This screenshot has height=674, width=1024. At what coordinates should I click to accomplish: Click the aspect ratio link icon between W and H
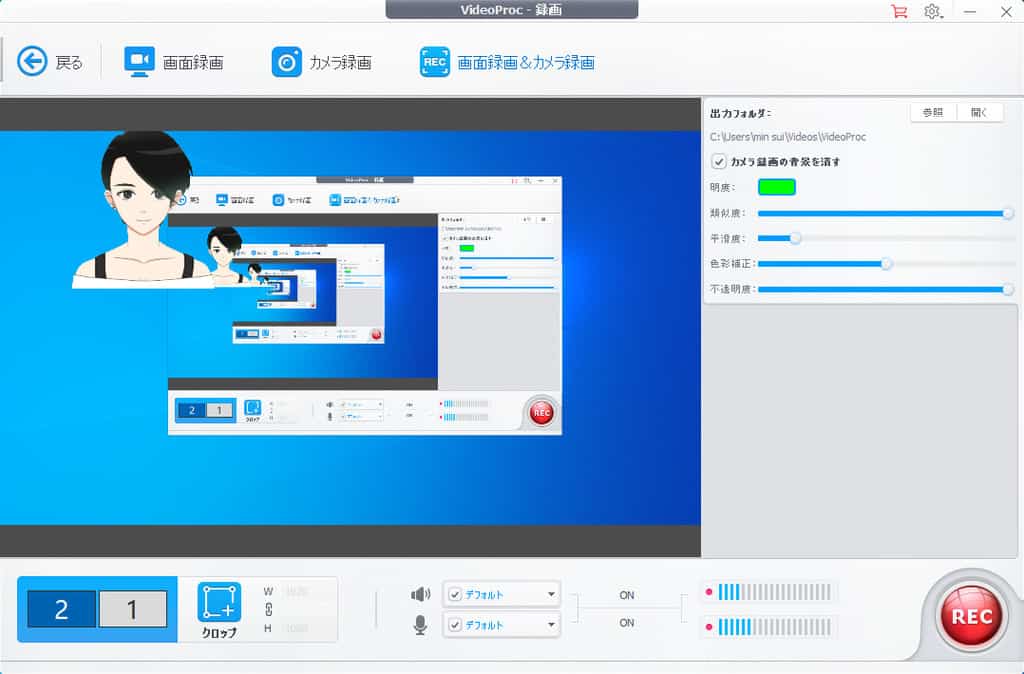[x=268, y=609]
